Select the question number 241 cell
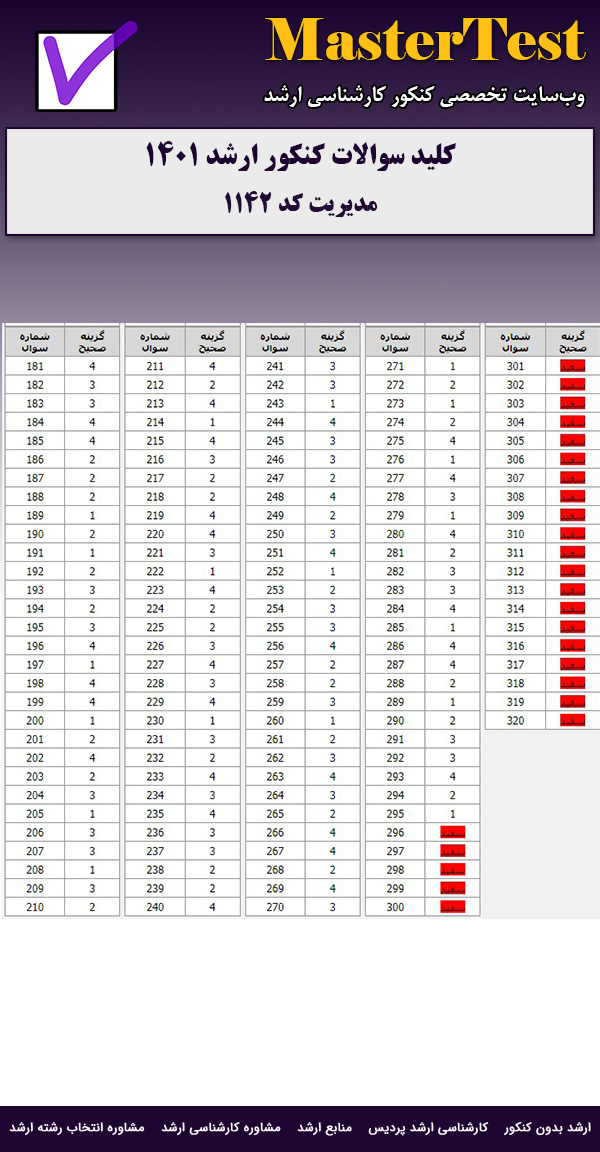Image resolution: width=600 pixels, height=1152 pixels. (x=275, y=366)
